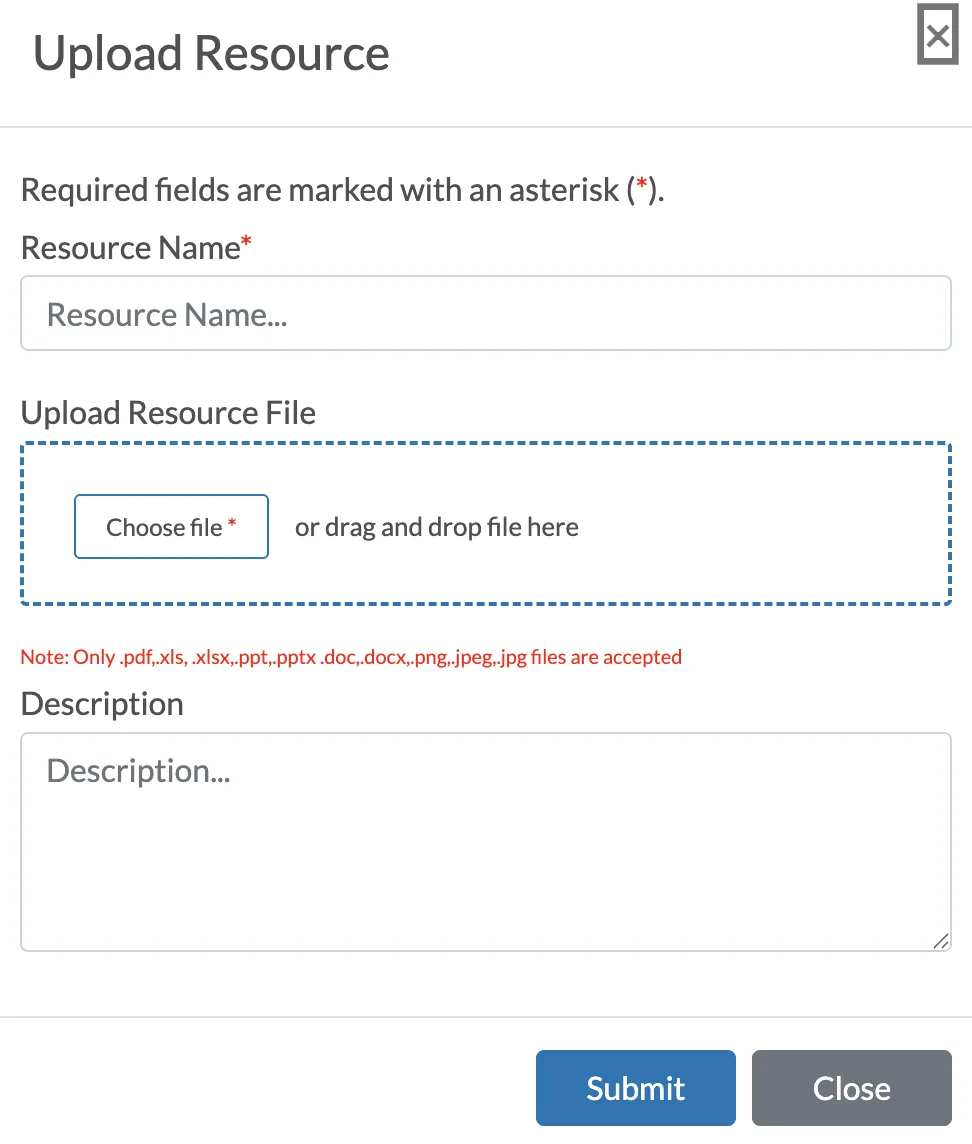This screenshot has width=972, height=1144.
Task: Click the Description textarea resize handle
Action: 941,941
